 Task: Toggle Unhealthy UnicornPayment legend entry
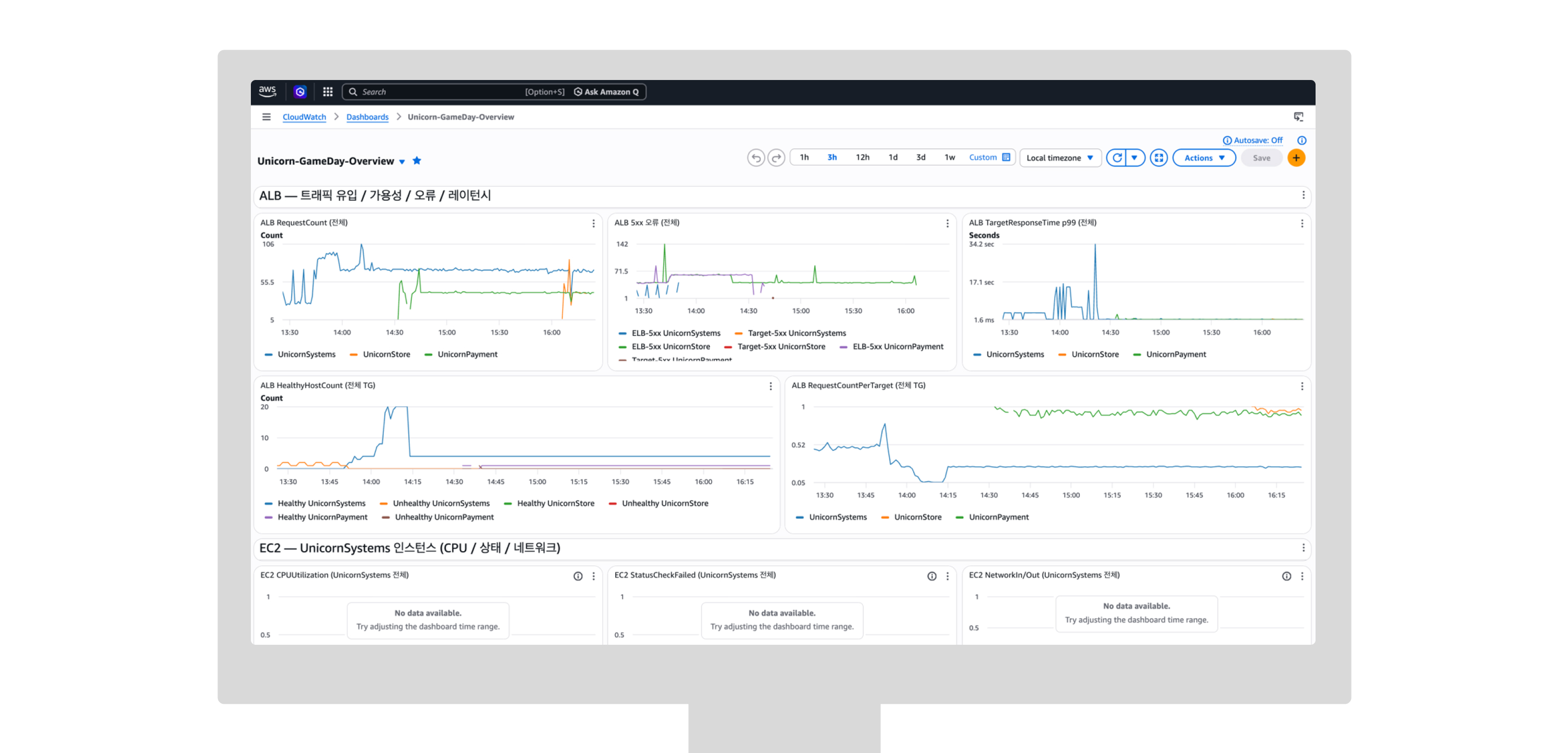point(437,517)
